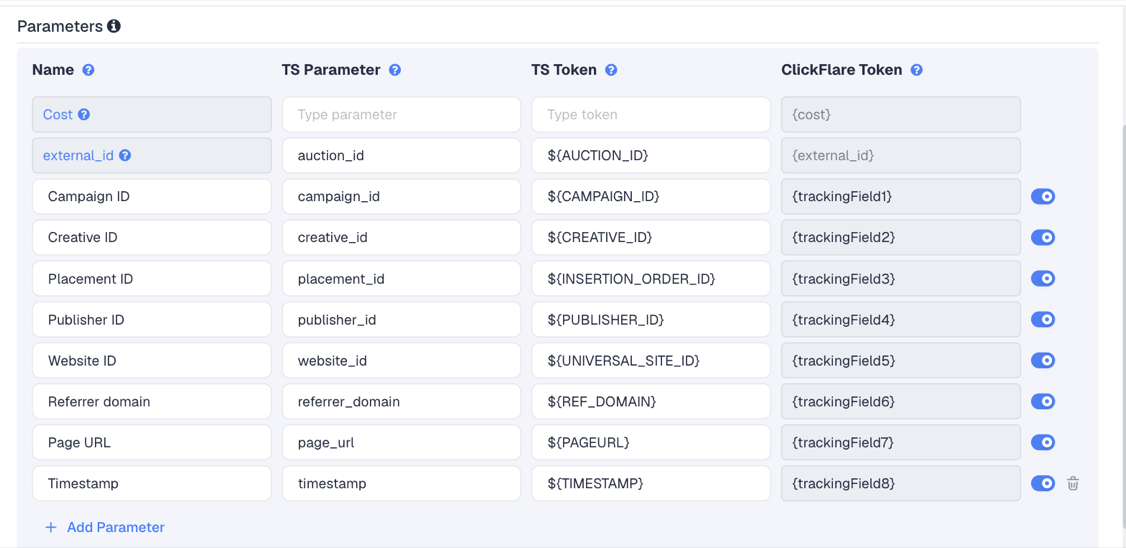The width and height of the screenshot is (1126, 548).
Task: Toggle the Campaign ID parameter switch
Action: coord(1043,197)
